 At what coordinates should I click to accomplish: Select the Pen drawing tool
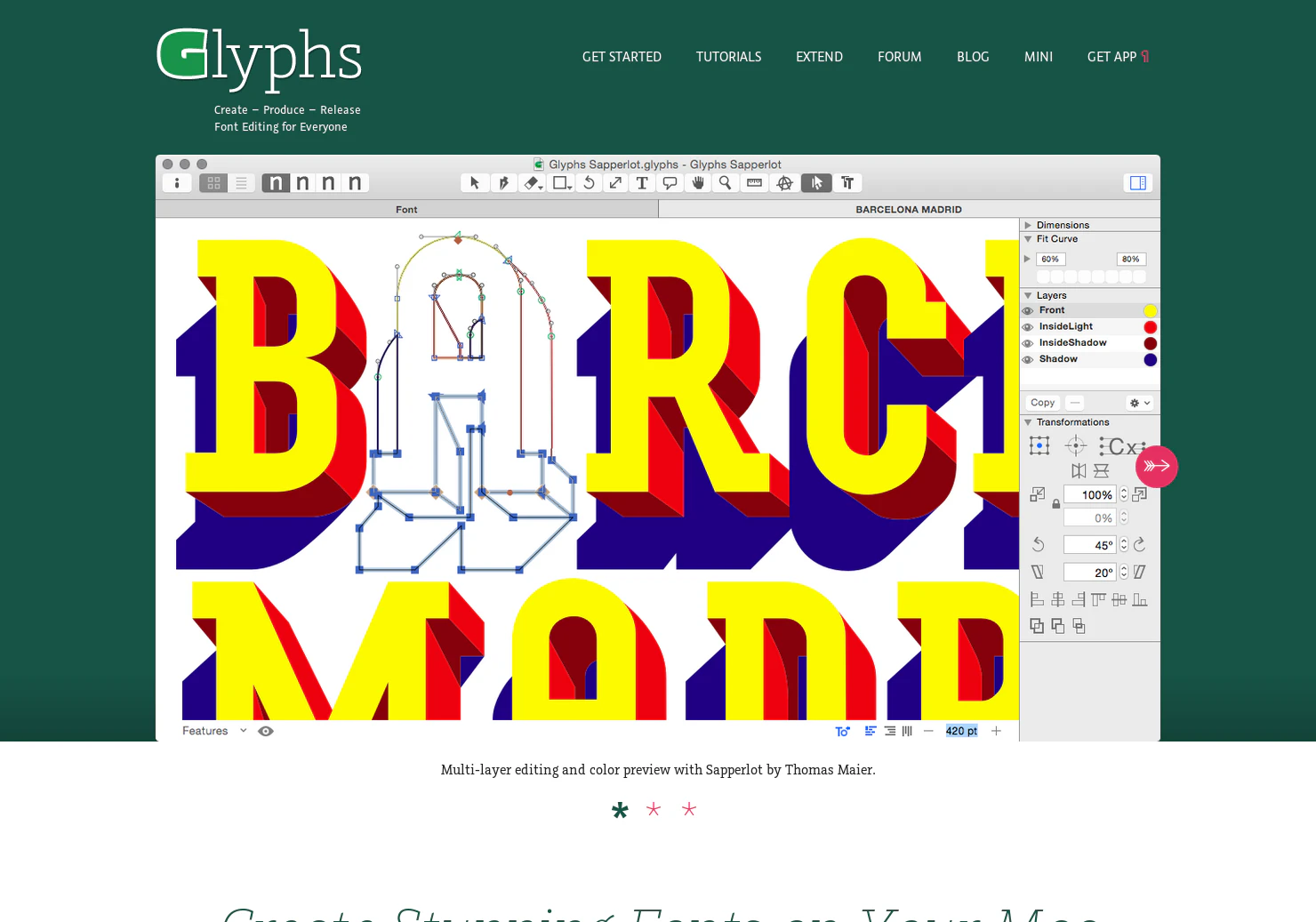point(503,182)
